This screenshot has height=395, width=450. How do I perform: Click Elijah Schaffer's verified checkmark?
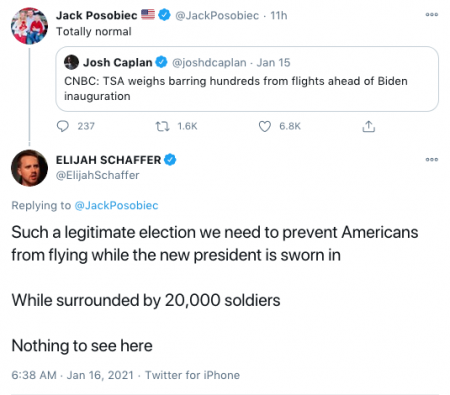coord(170,160)
